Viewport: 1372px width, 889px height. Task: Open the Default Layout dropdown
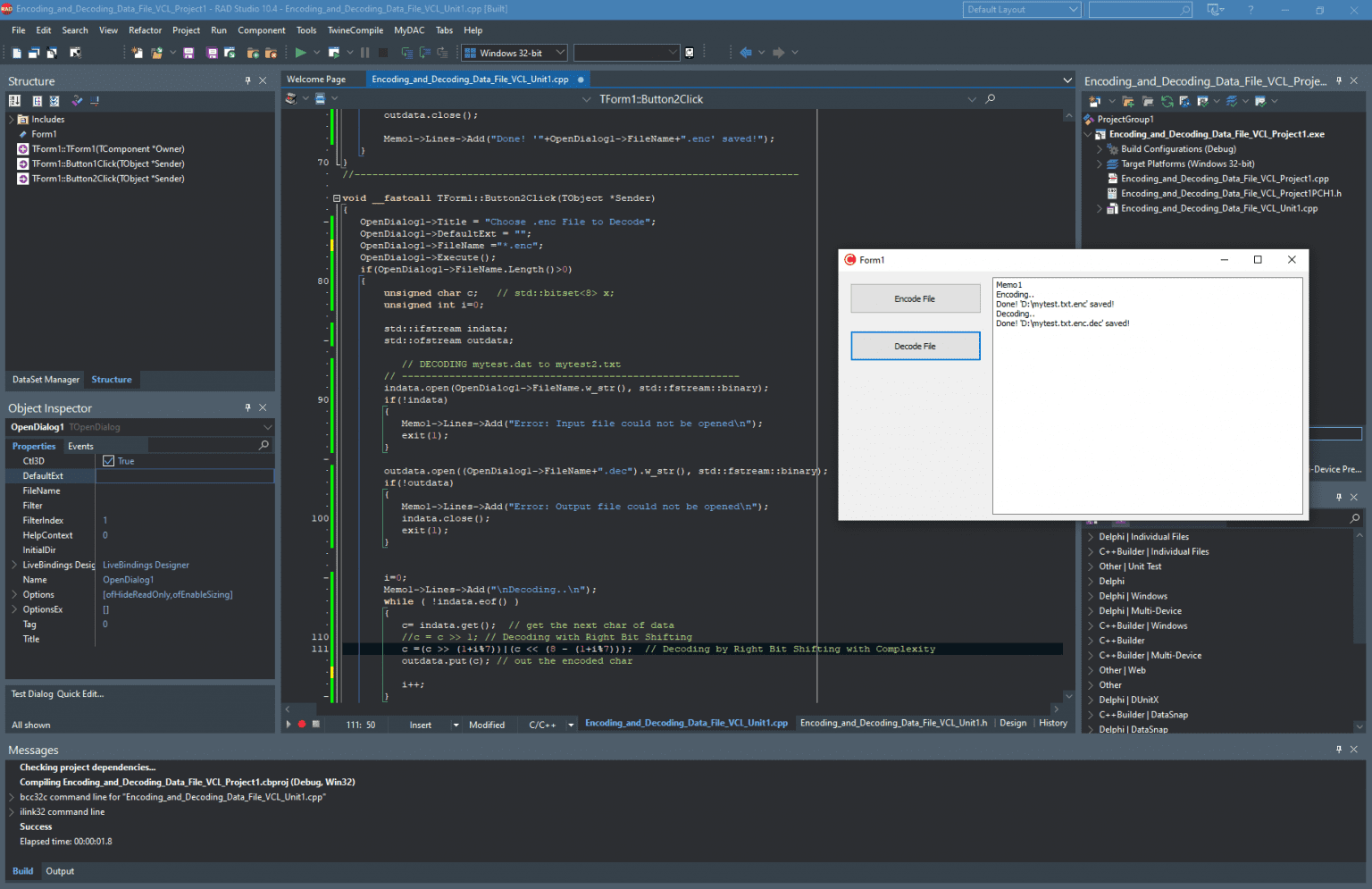pos(1074,10)
